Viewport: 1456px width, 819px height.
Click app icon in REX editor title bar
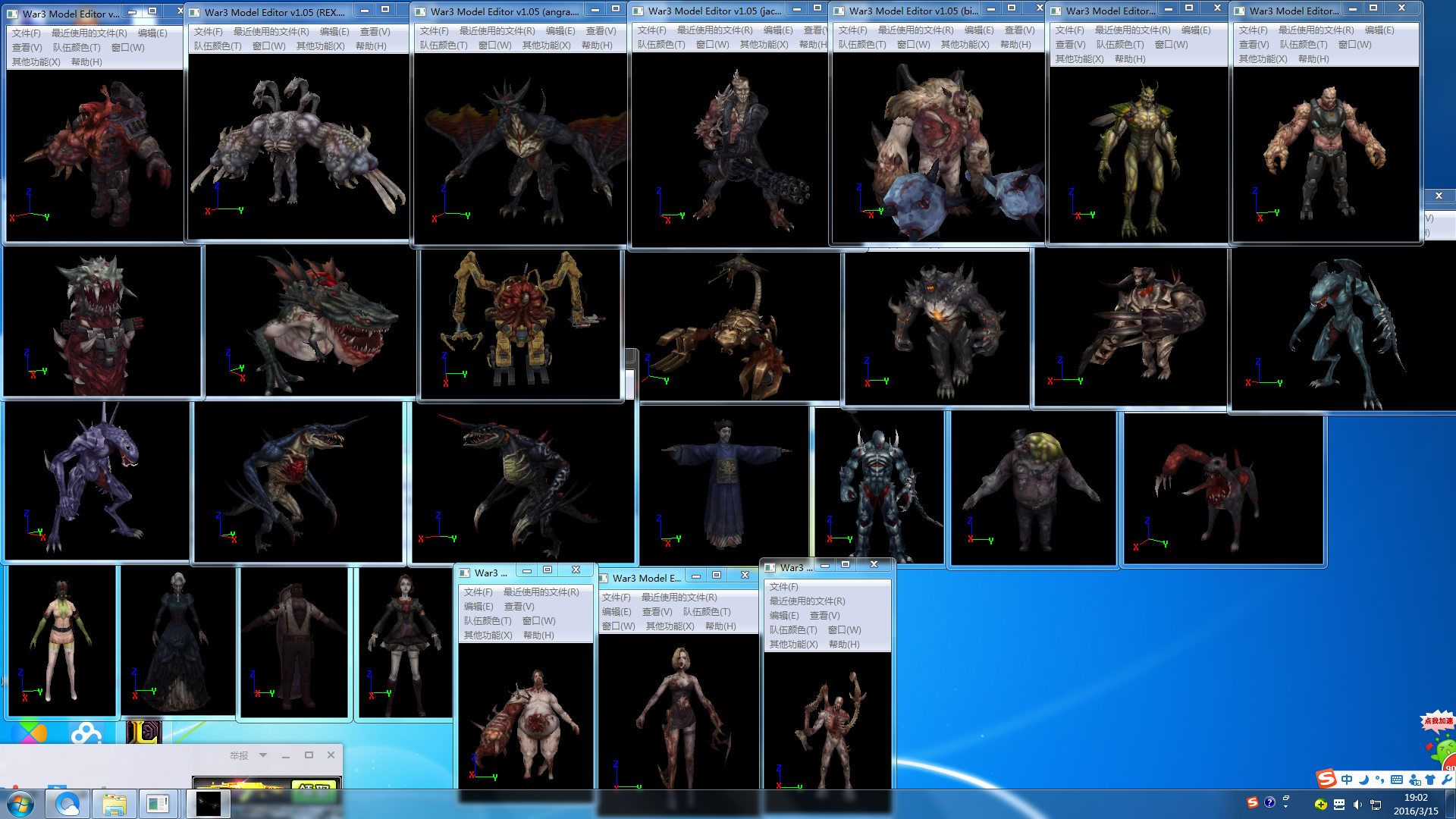(x=194, y=12)
